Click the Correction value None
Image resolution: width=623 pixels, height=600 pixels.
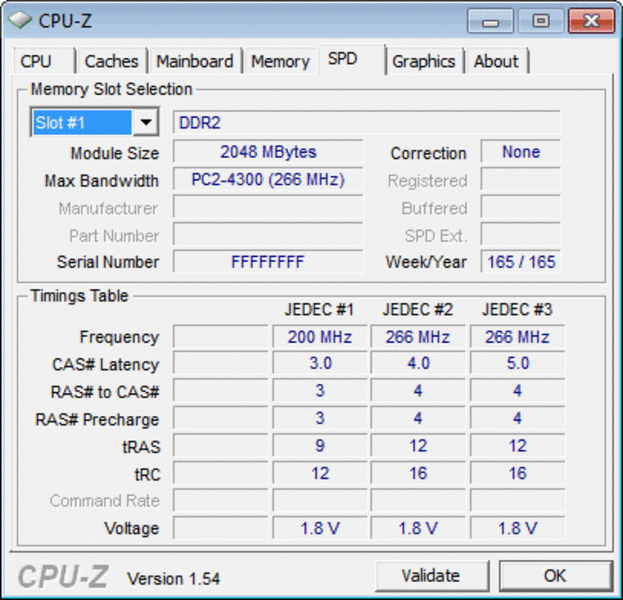(x=521, y=152)
